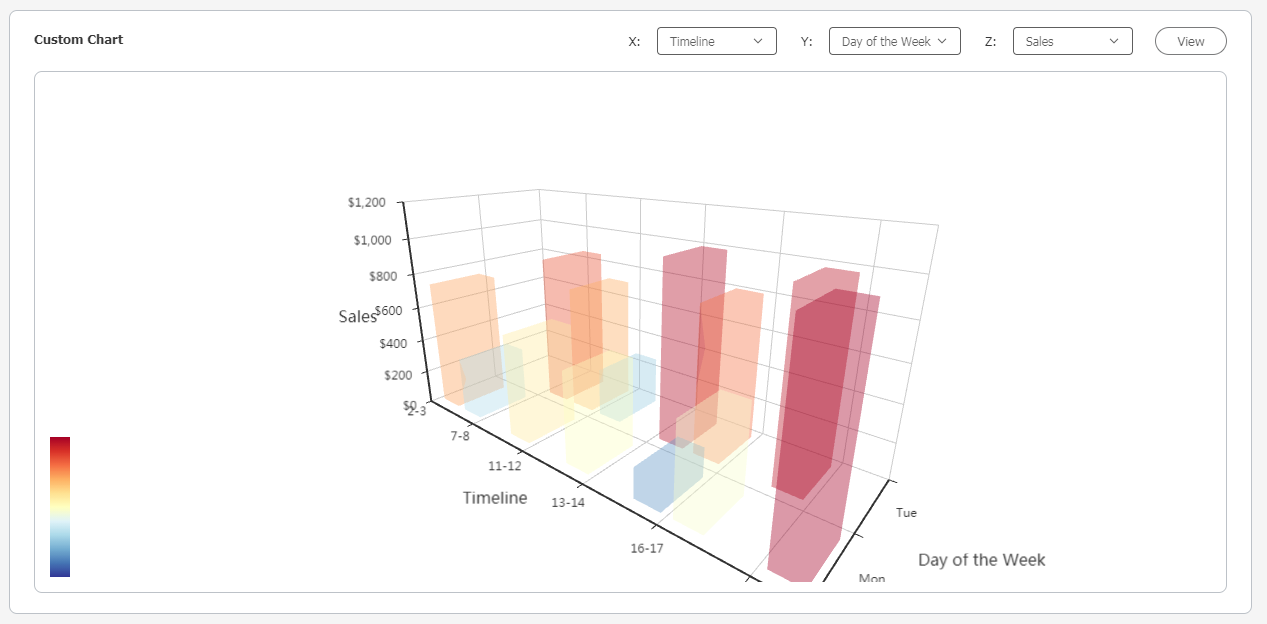Screen dimensions: 1267x624
Task: Click the color gradient legend bar
Action: [60, 507]
